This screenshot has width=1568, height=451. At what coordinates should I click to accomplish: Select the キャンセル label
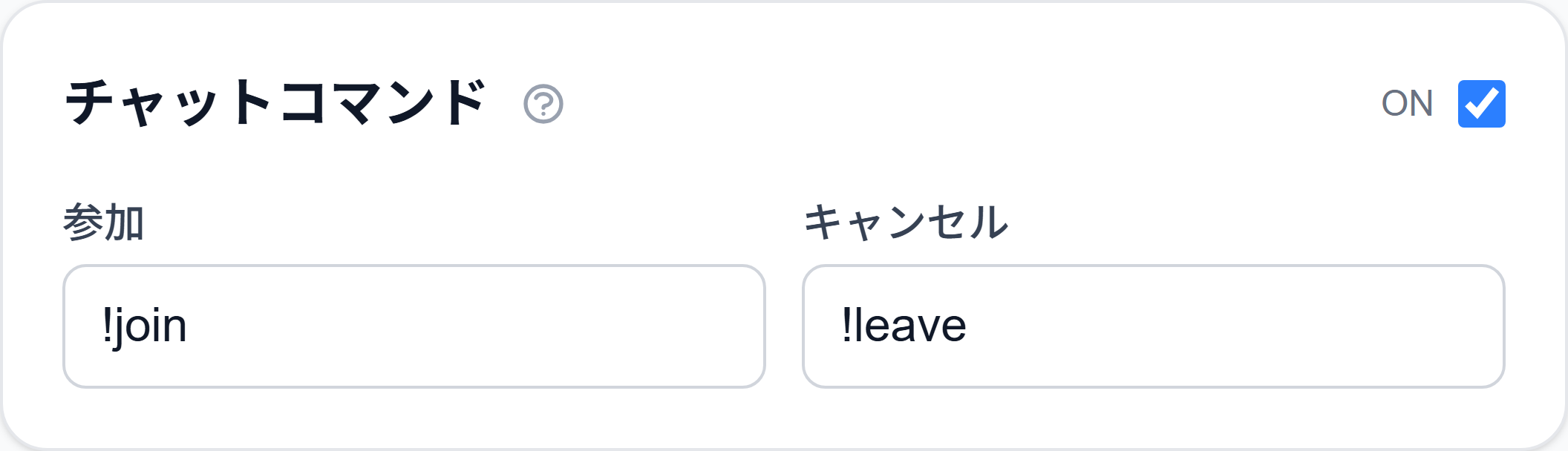906,223
